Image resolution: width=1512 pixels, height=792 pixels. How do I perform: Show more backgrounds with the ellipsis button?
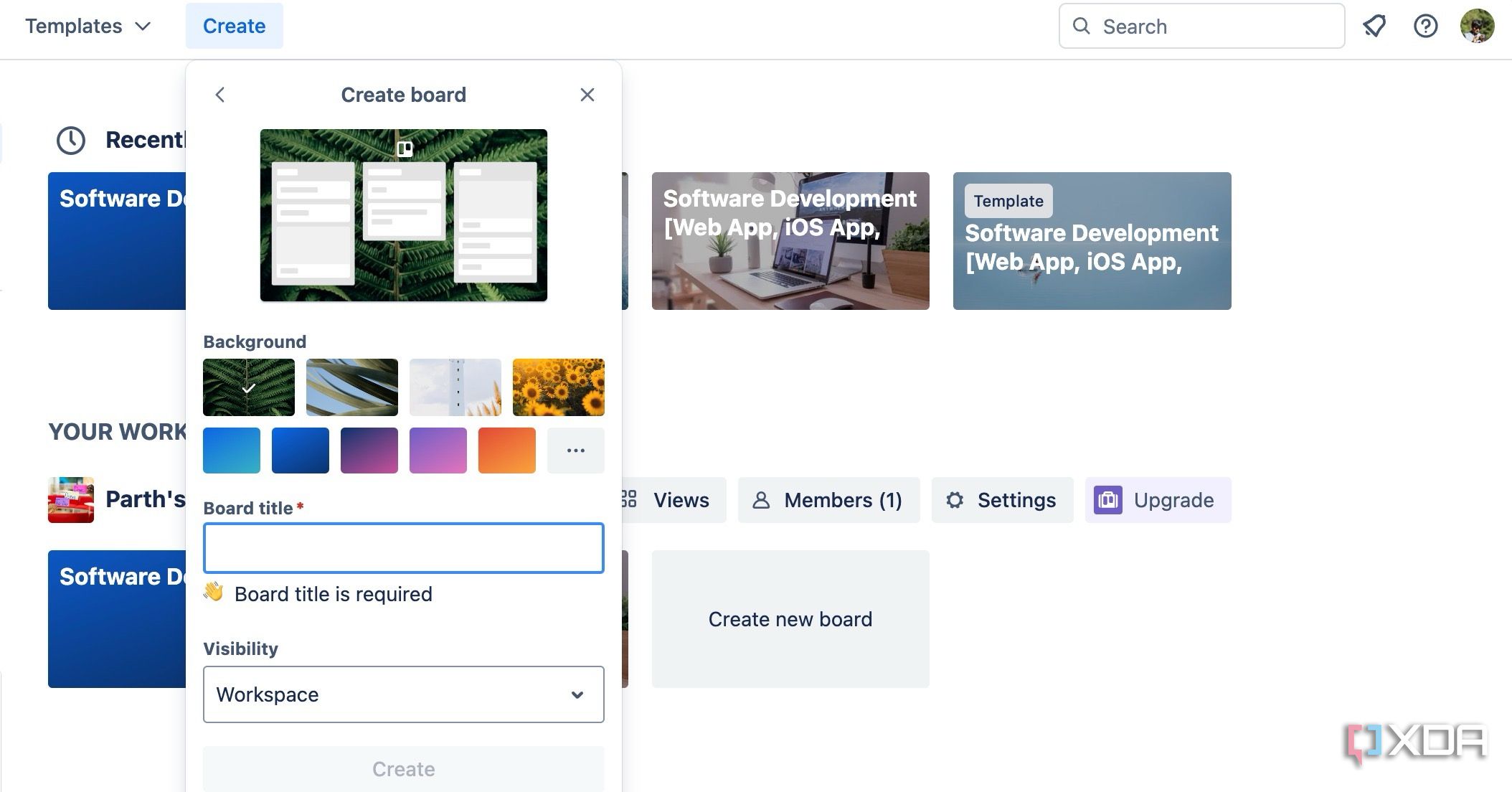tap(576, 450)
